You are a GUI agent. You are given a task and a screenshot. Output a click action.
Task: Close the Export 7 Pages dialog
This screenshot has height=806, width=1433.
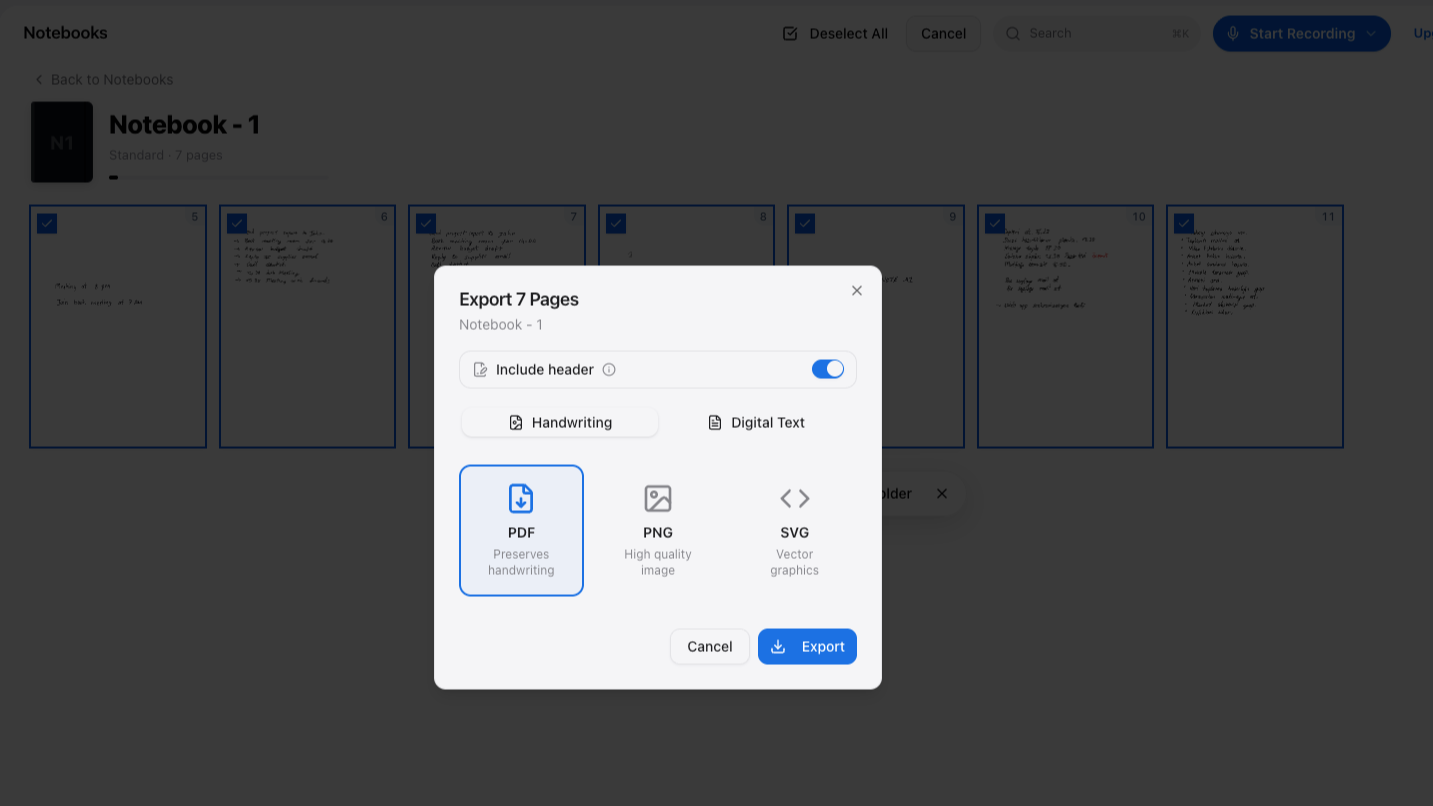(x=857, y=291)
